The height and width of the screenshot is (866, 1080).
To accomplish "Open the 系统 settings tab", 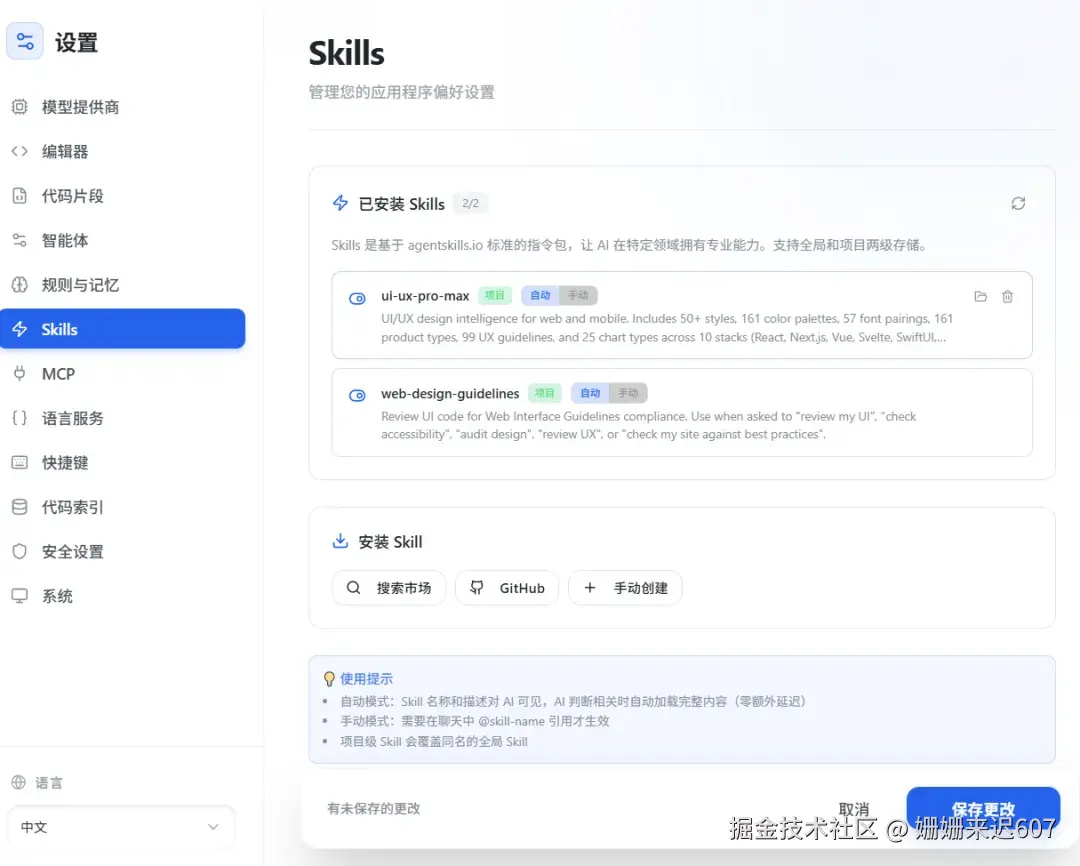I will point(56,595).
